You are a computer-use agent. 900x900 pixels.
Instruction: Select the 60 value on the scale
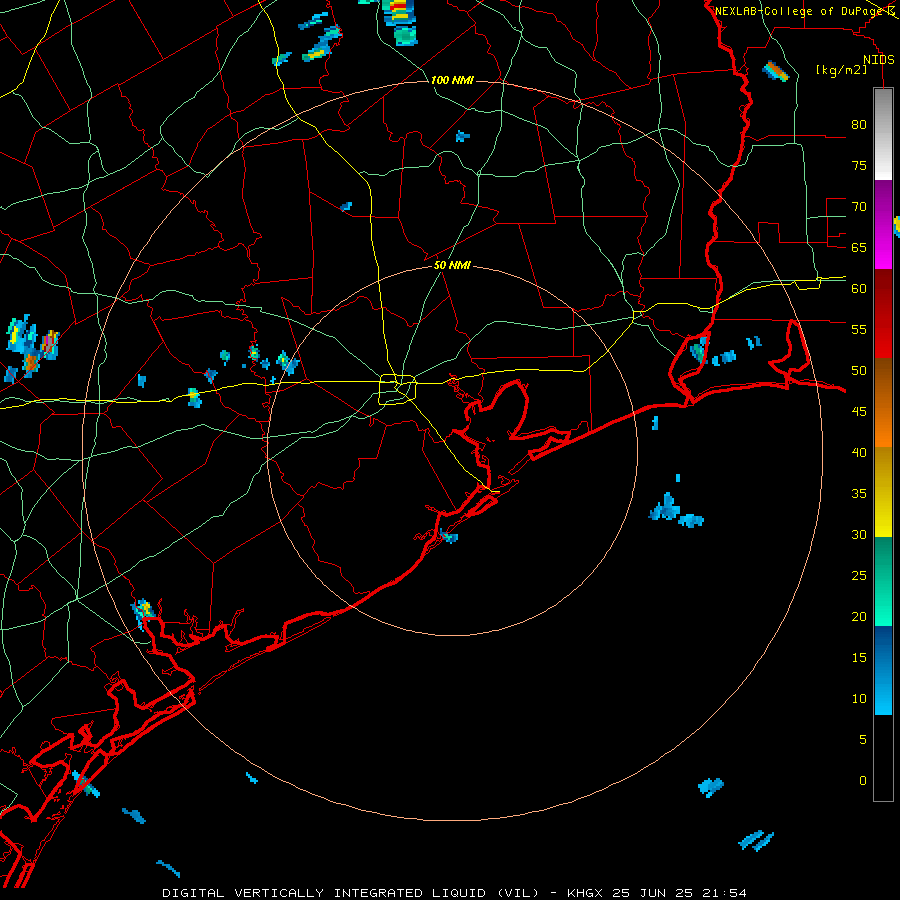point(859,289)
